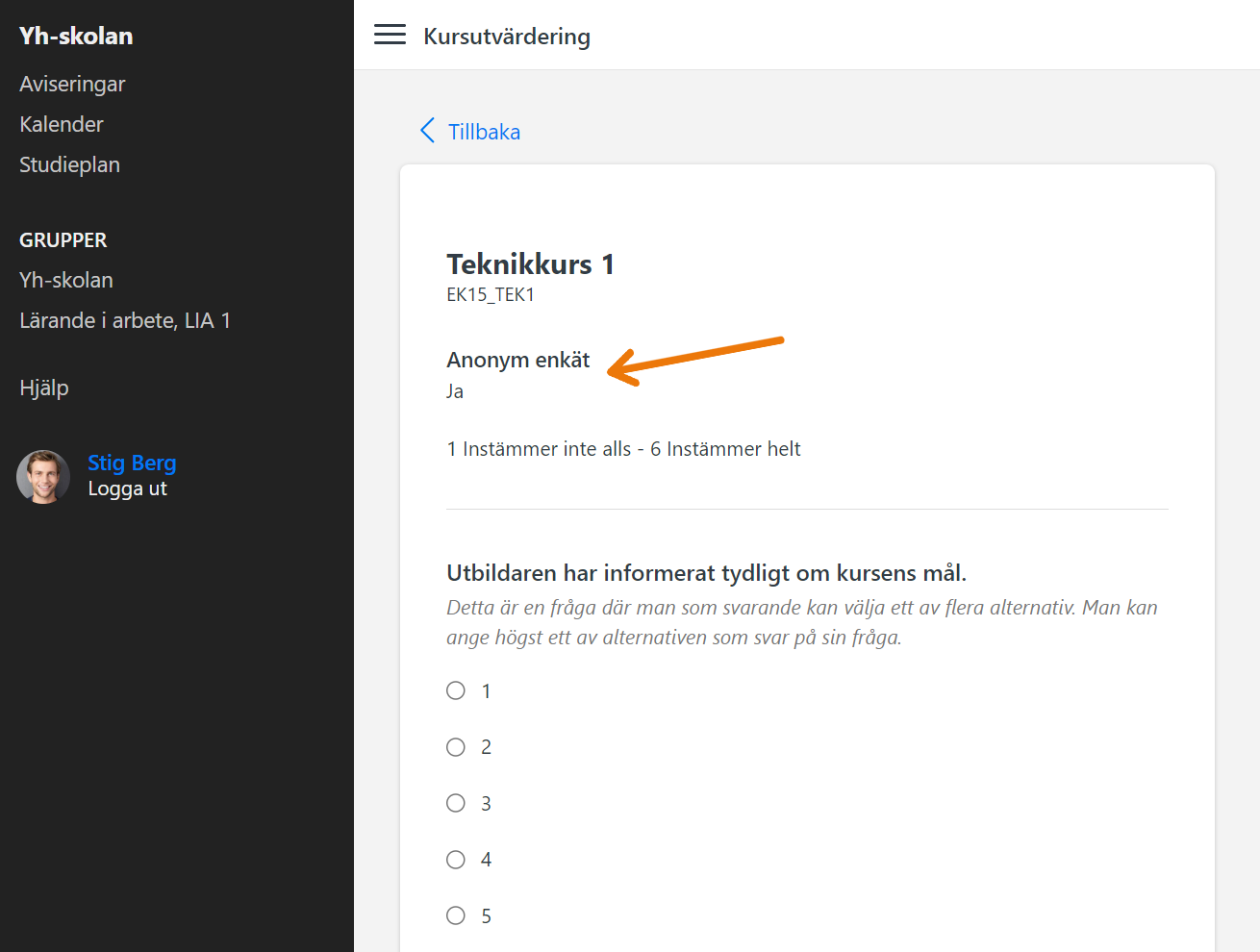
Task: Click Logga ut to sign out
Action: (x=127, y=489)
